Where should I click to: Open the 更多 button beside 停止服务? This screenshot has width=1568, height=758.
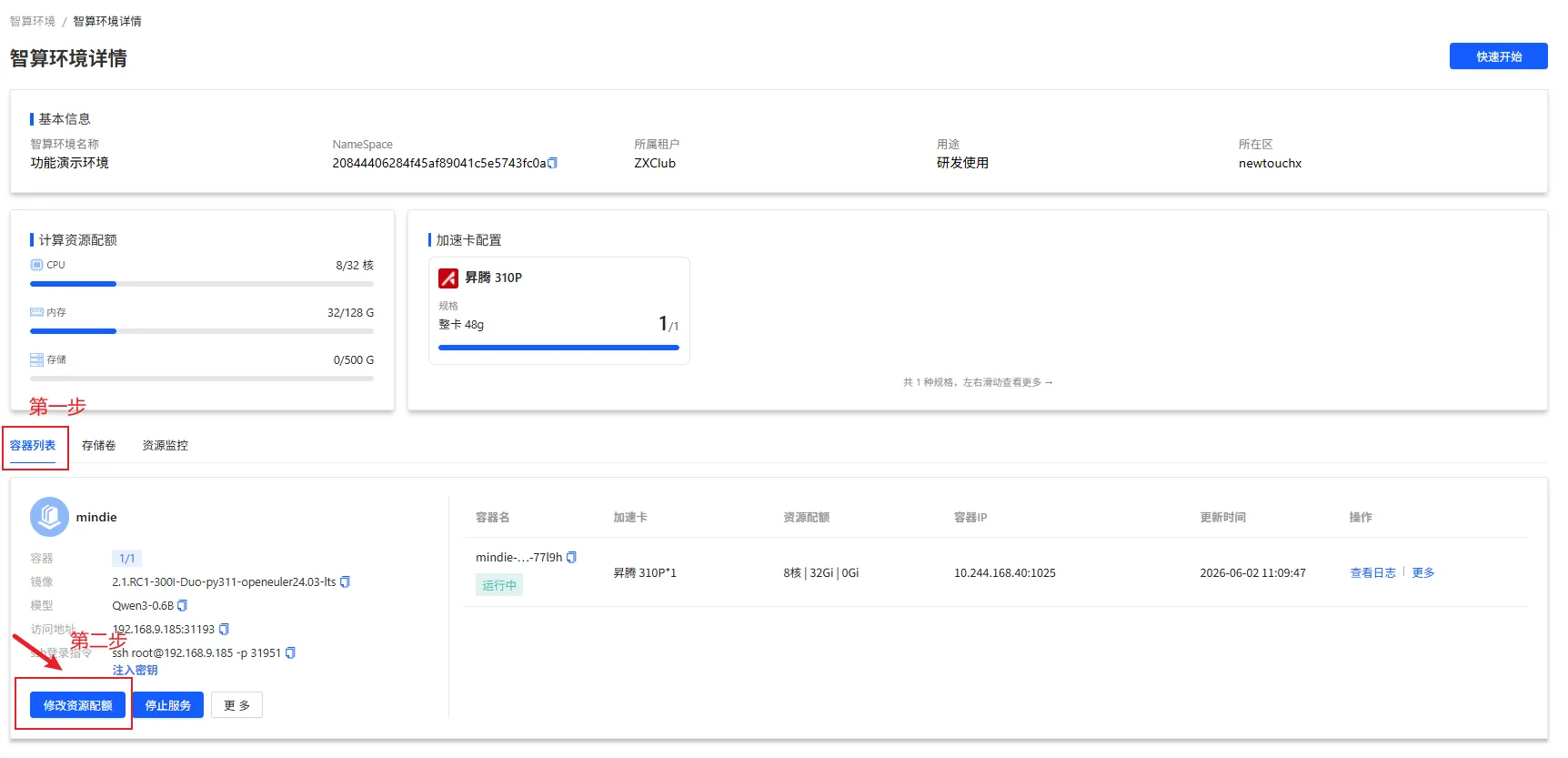(236, 705)
